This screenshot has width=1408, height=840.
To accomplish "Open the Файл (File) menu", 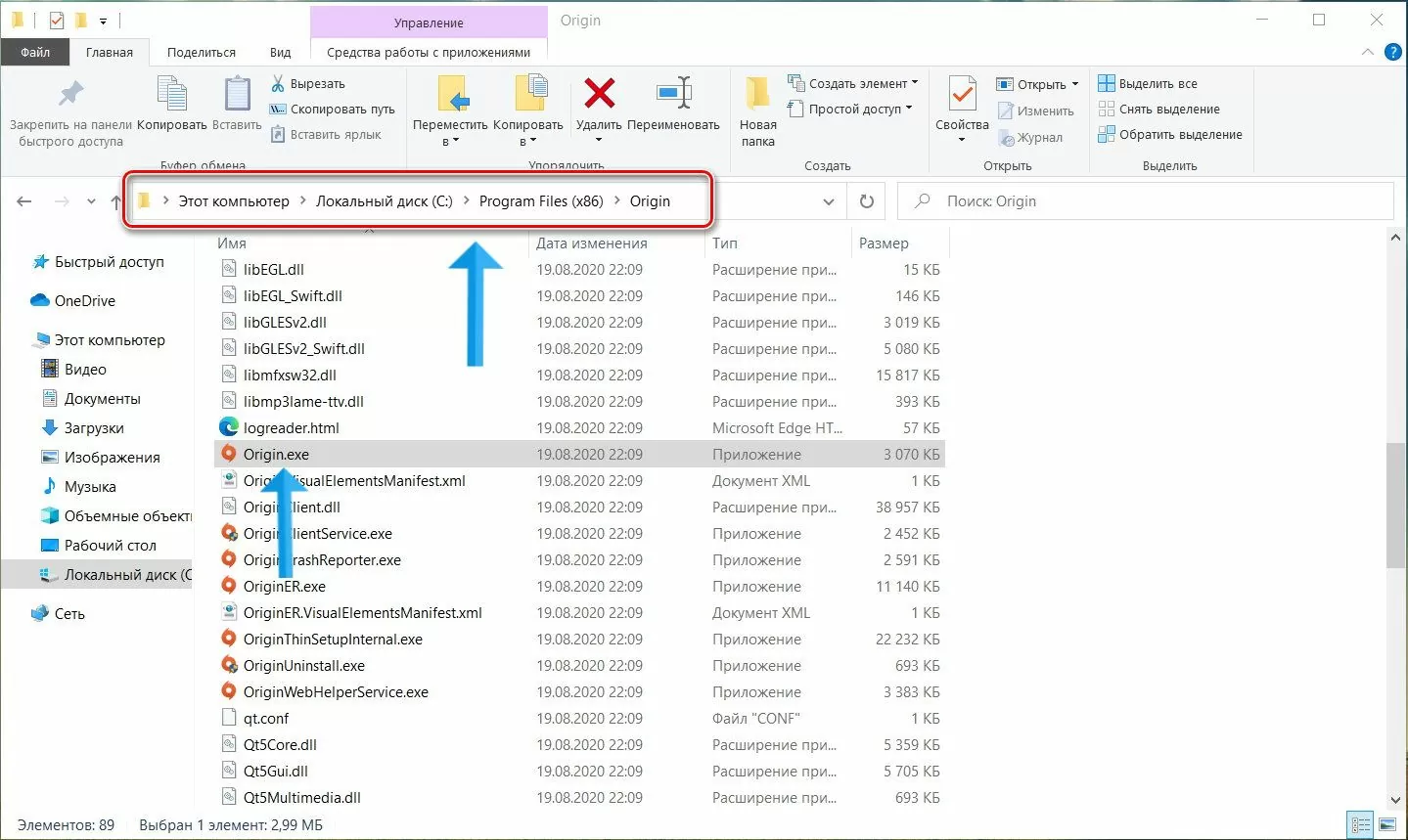I will tap(35, 53).
